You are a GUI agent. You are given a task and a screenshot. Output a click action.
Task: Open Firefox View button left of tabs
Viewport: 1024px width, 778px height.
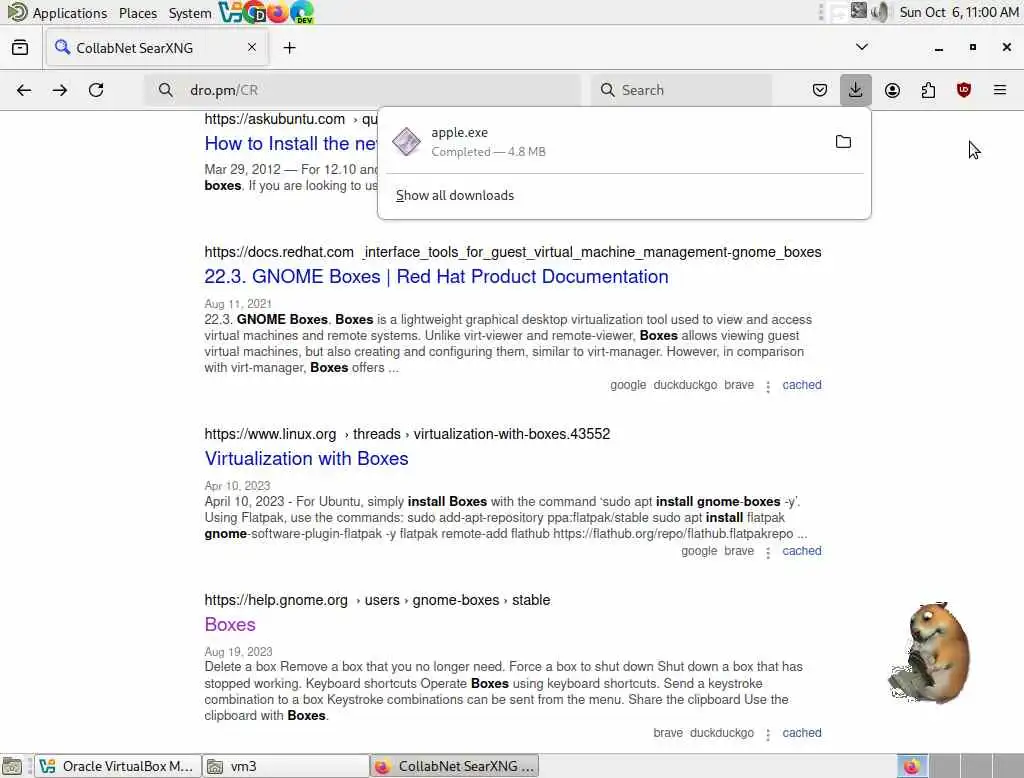(20, 48)
